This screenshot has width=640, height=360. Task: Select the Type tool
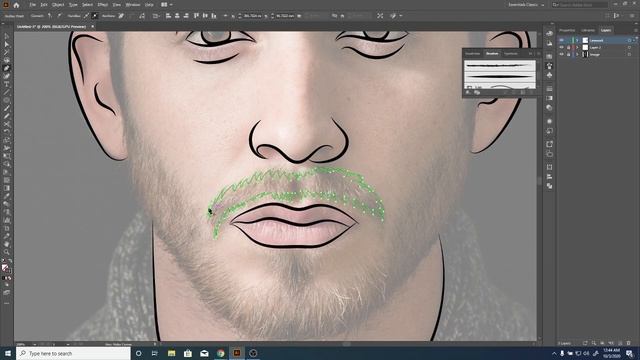[x=7, y=84]
